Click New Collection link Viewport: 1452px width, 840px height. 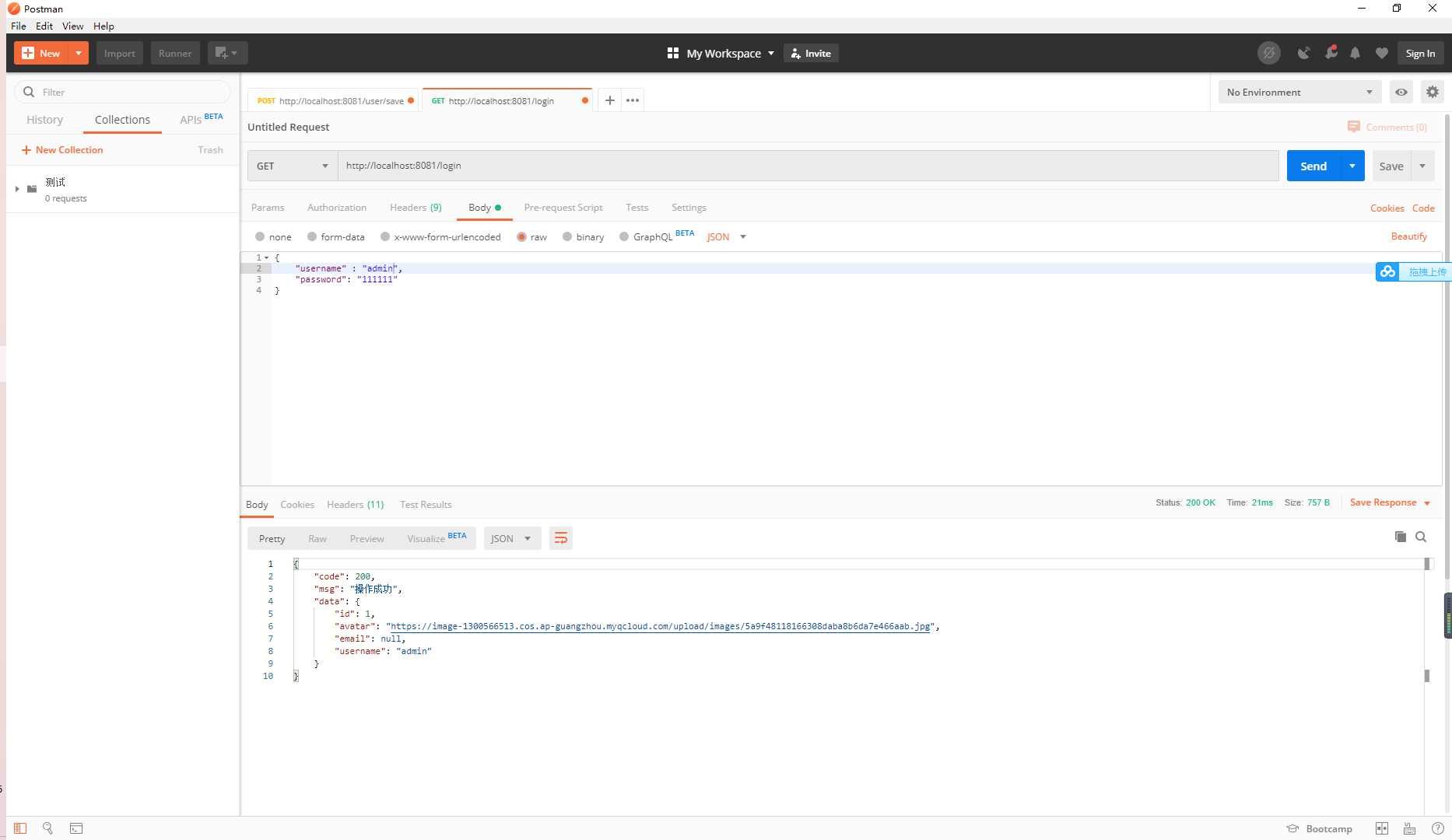pyautogui.click(x=62, y=150)
